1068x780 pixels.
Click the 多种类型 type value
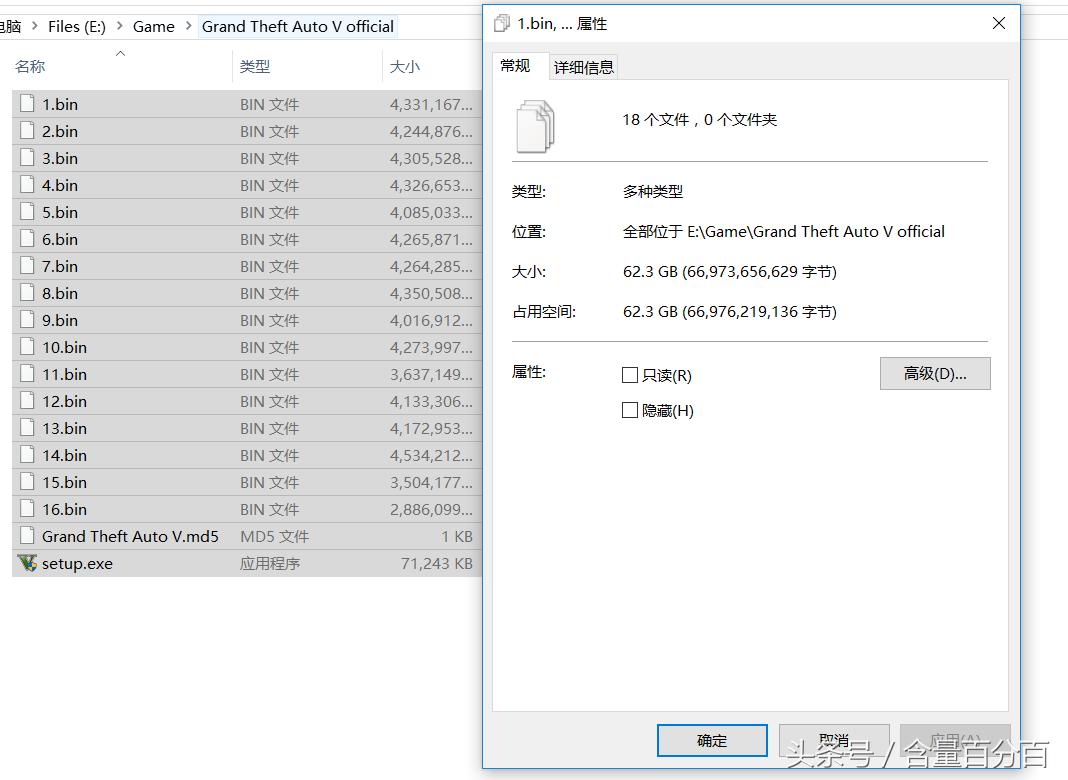pos(653,192)
